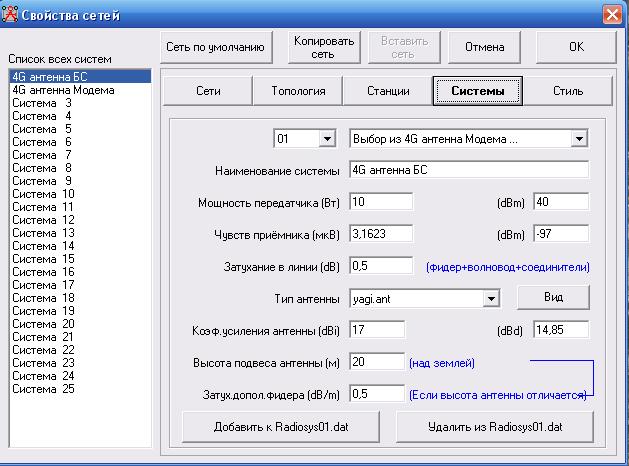Select Система 14 in the list

coord(80,246)
